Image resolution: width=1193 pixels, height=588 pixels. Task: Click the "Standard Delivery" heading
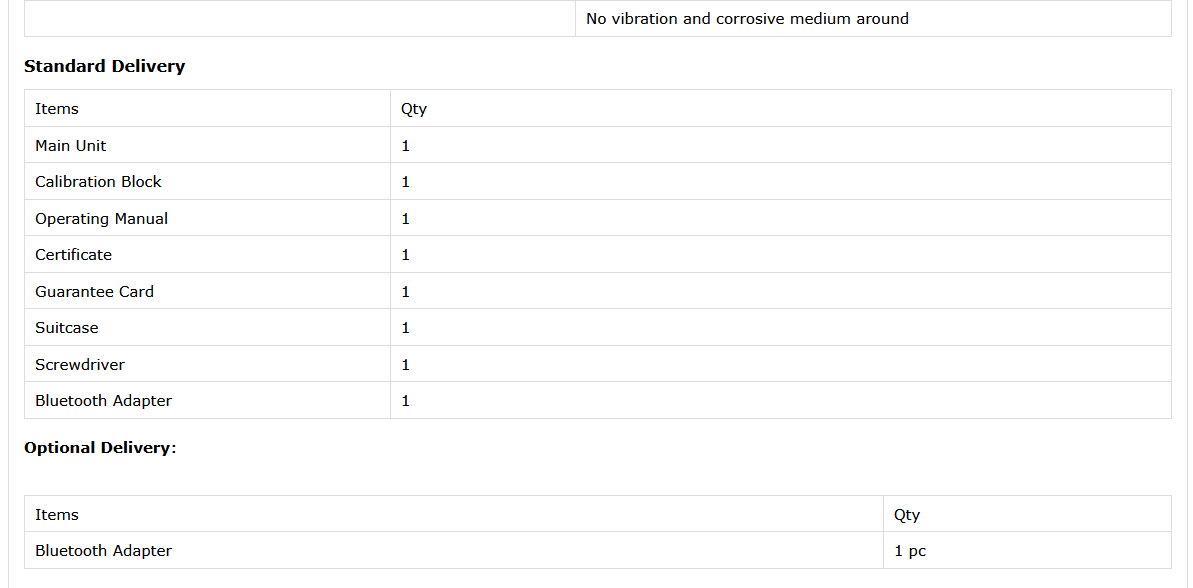click(104, 67)
